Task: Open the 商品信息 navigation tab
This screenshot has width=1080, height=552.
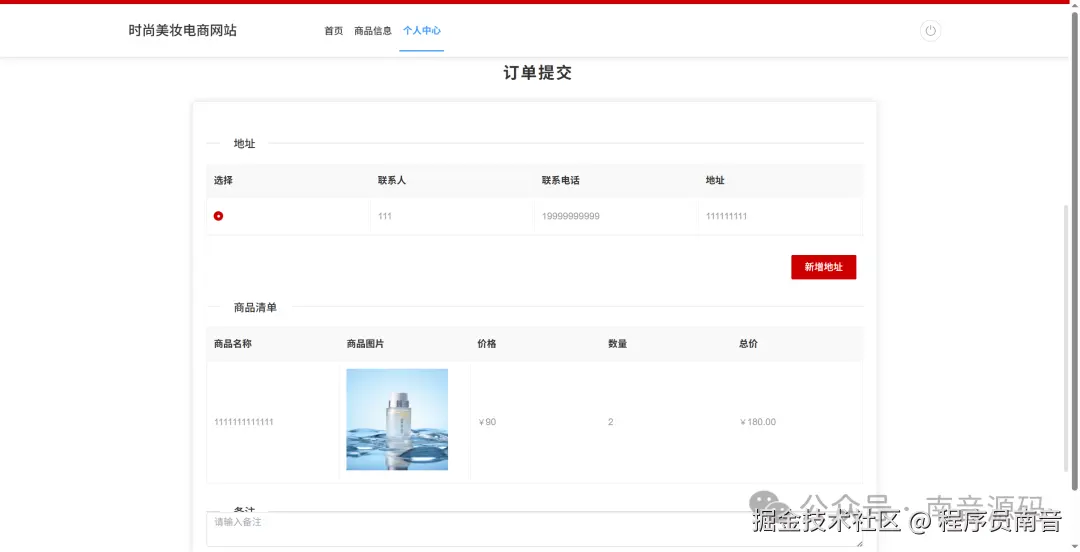Action: pyautogui.click(x=373, y=31)
